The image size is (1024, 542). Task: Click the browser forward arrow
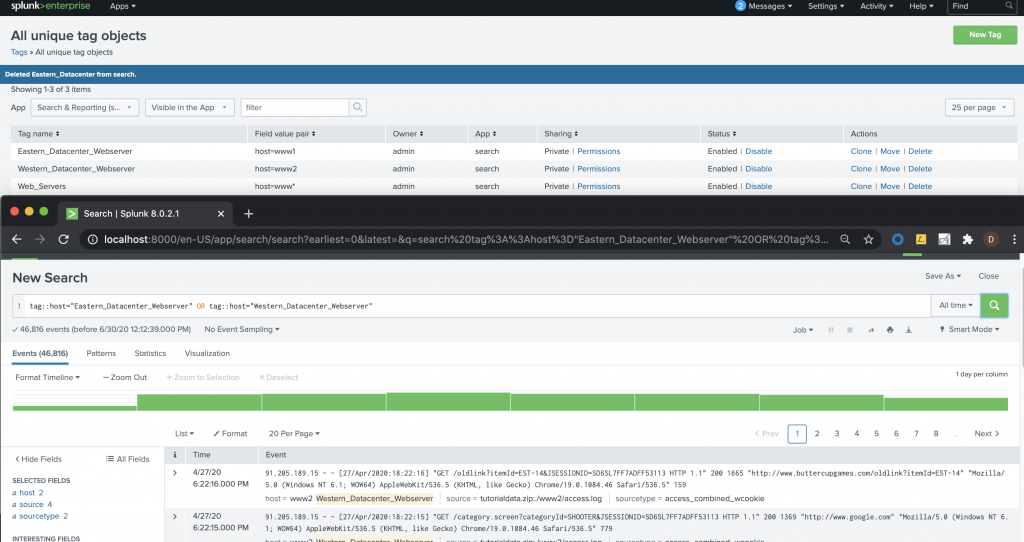(40, 239)
